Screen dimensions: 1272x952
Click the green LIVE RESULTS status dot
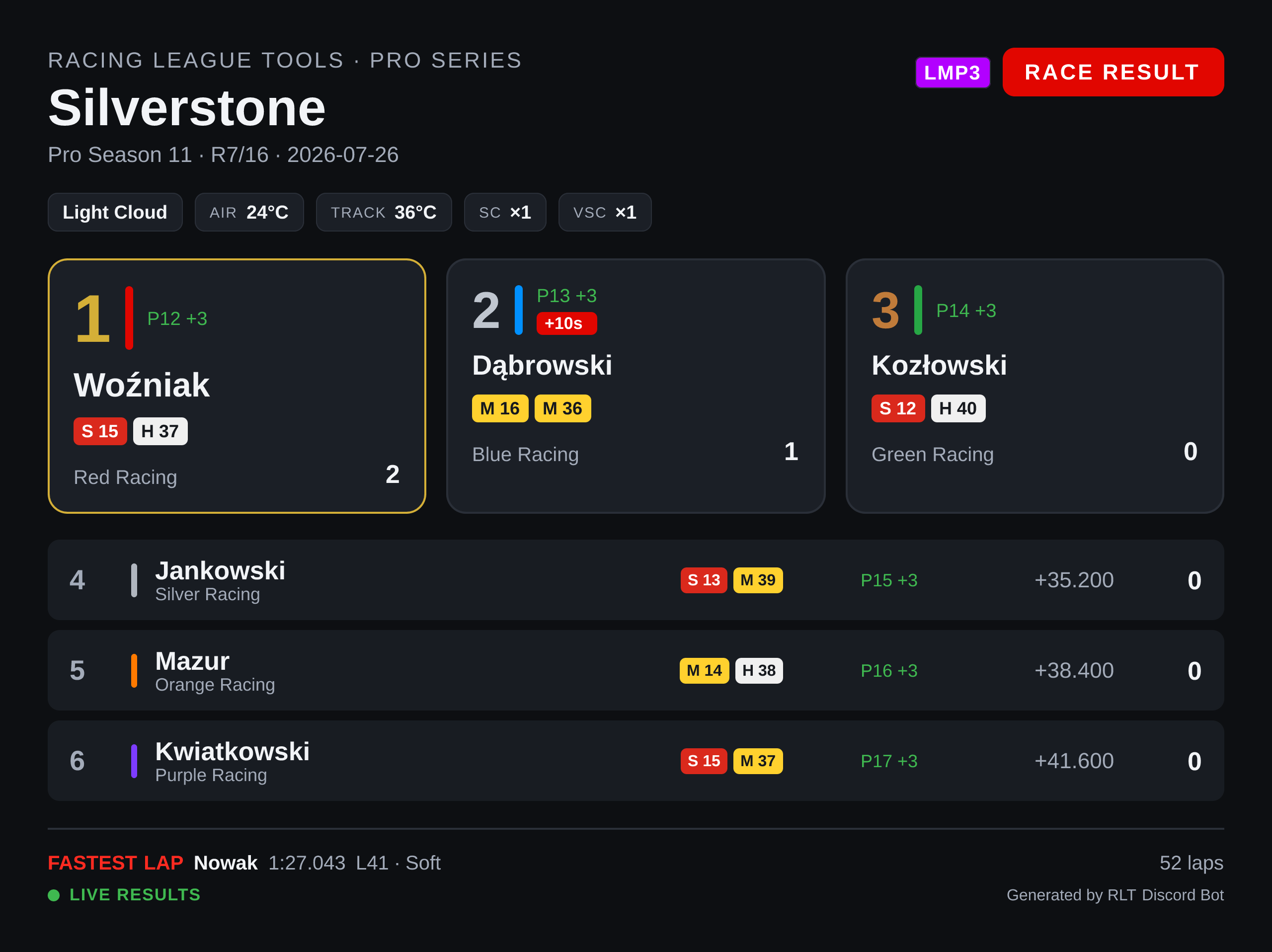(54, 895)
